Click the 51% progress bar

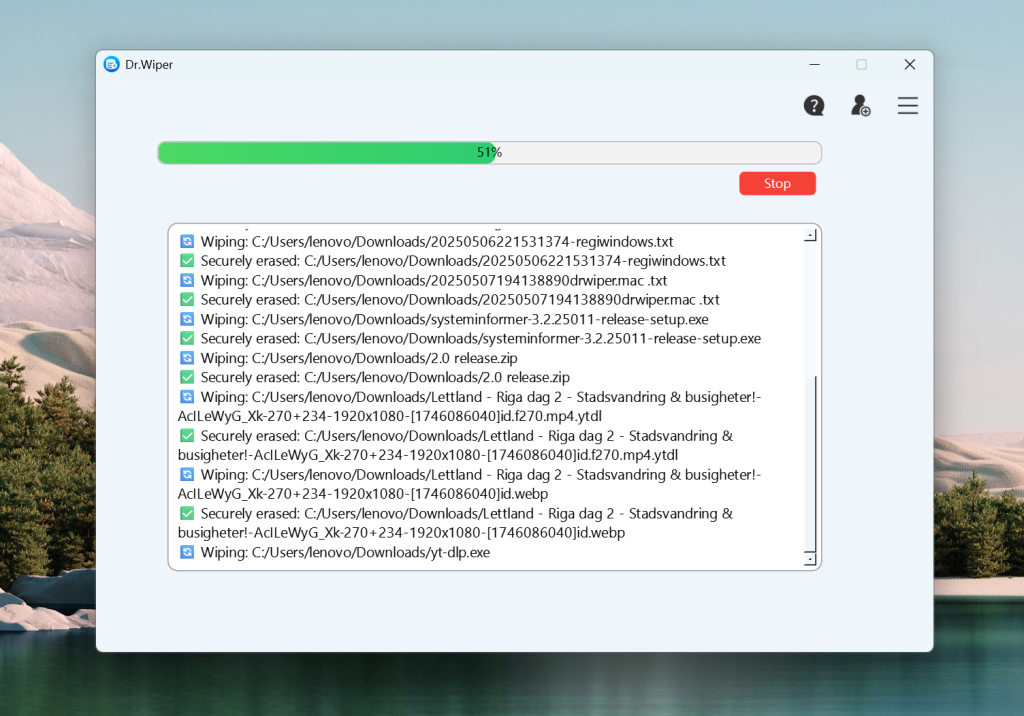coord(489,152)
